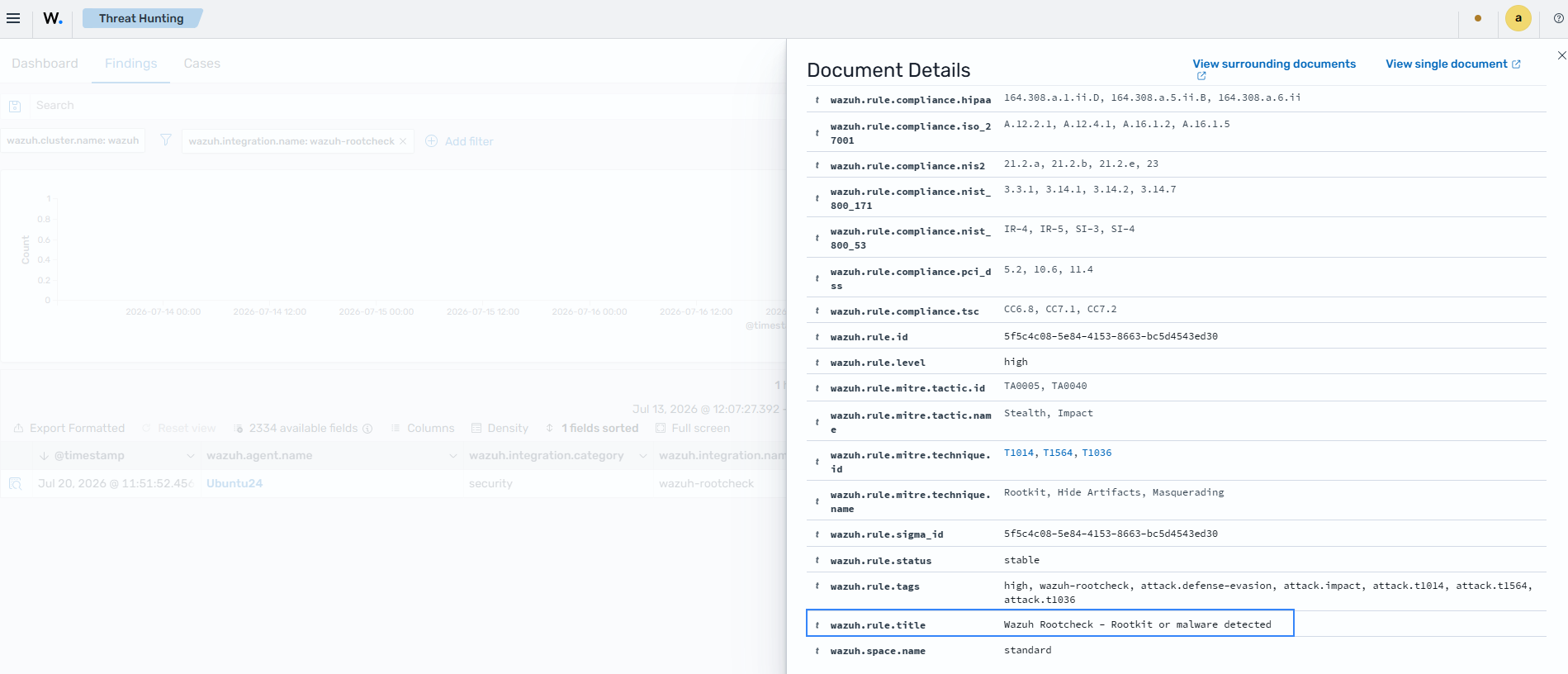This screenshot has height=674, width=1568.
Task: Click the wazuh.rule.compliance.hipaa field name
Action: coord(911,100)
